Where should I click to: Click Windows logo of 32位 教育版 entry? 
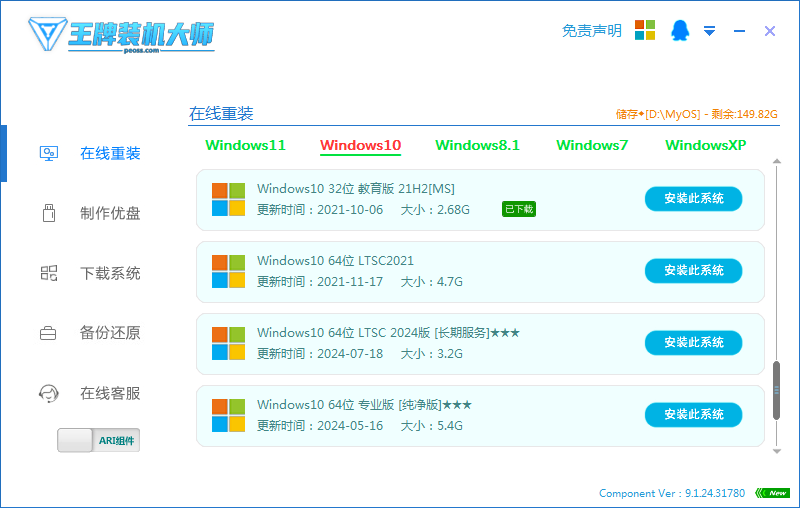tap(229, 199)
